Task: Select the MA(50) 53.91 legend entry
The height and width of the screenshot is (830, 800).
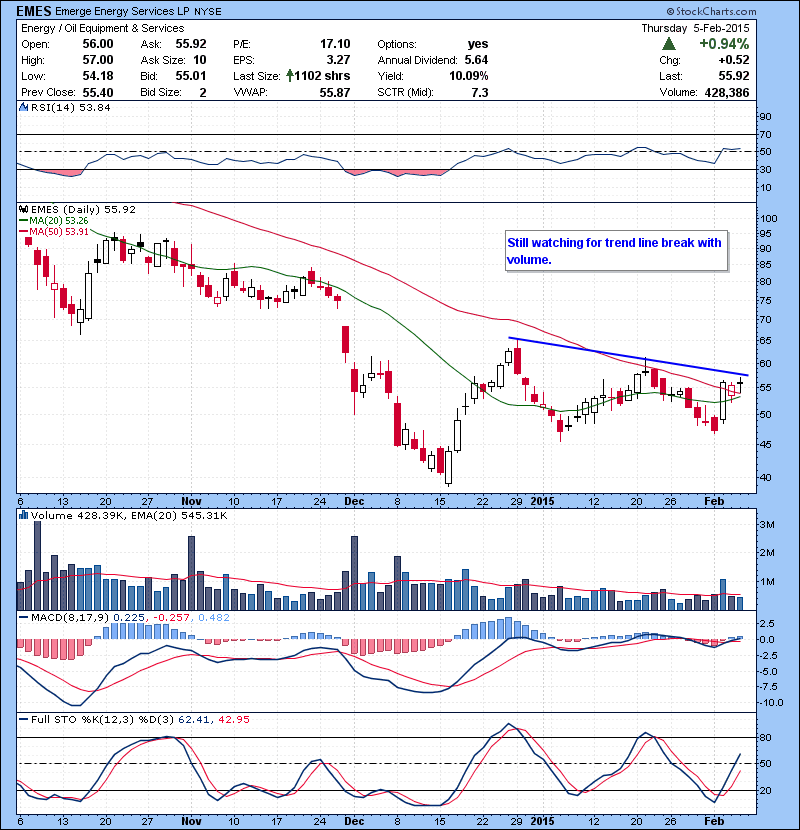Action: point(54,231)
